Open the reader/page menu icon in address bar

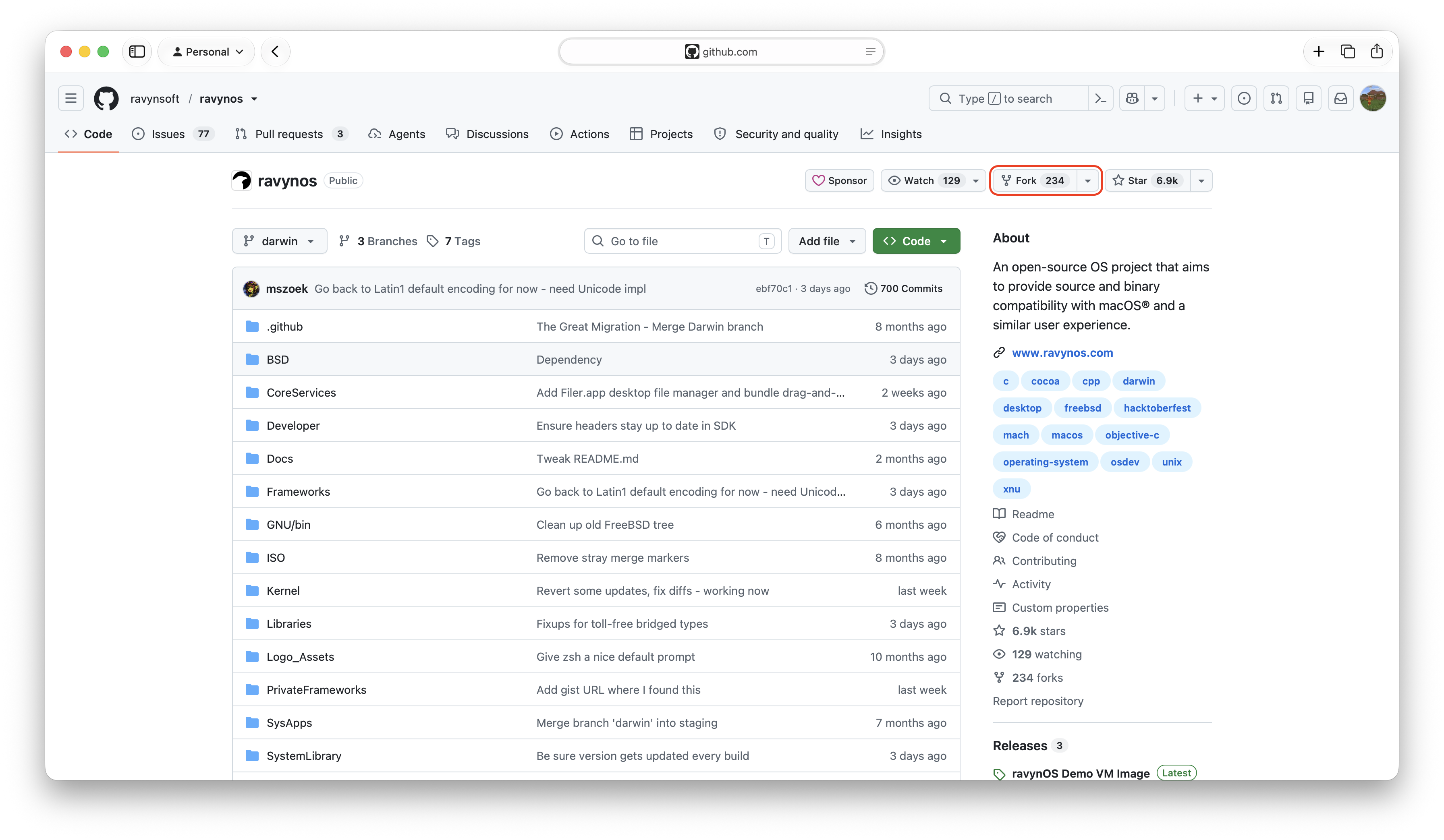(x=870, y=52)
